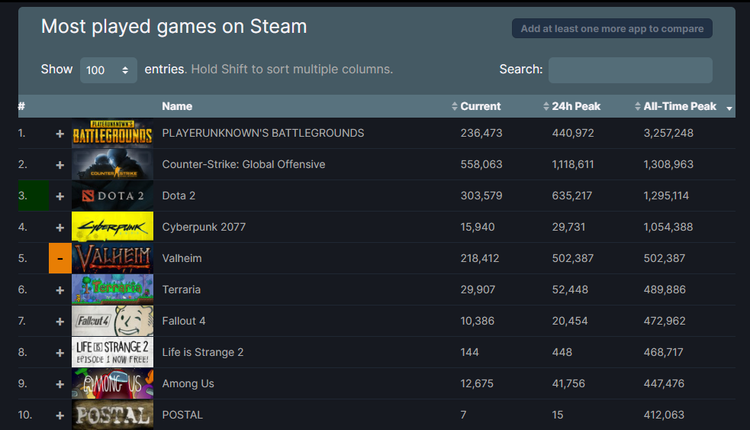Click the PUBG game logo thumbnail
750x430 pixels.
[x=112, y=133]
